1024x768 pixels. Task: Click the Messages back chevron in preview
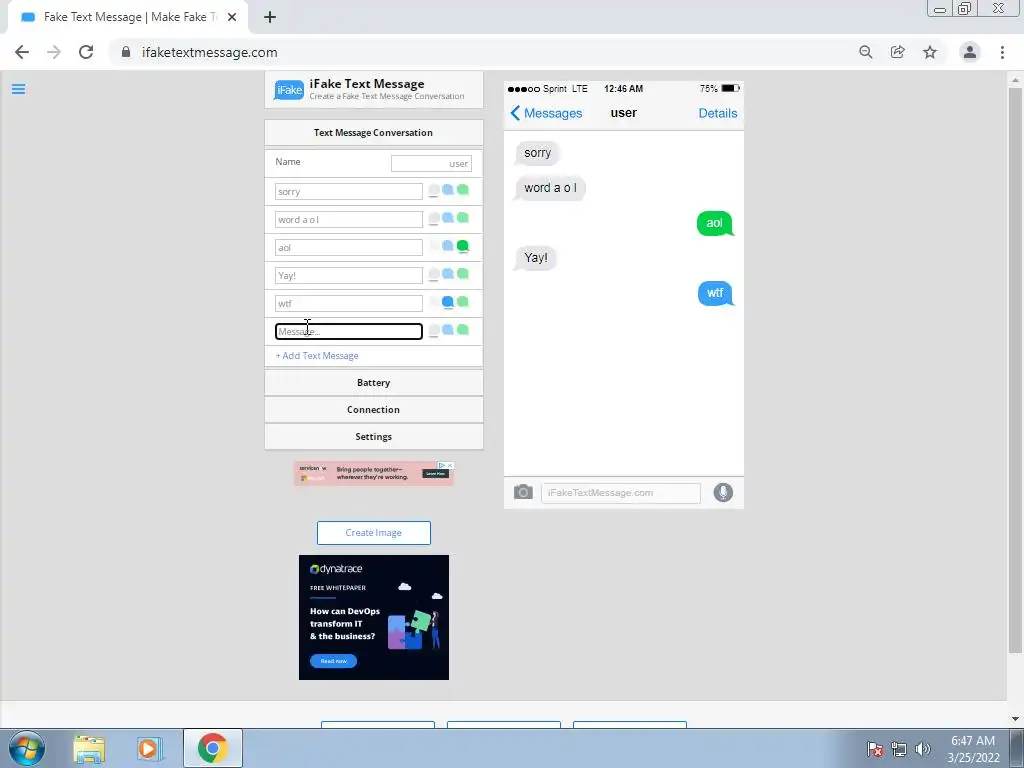[515, 113]
